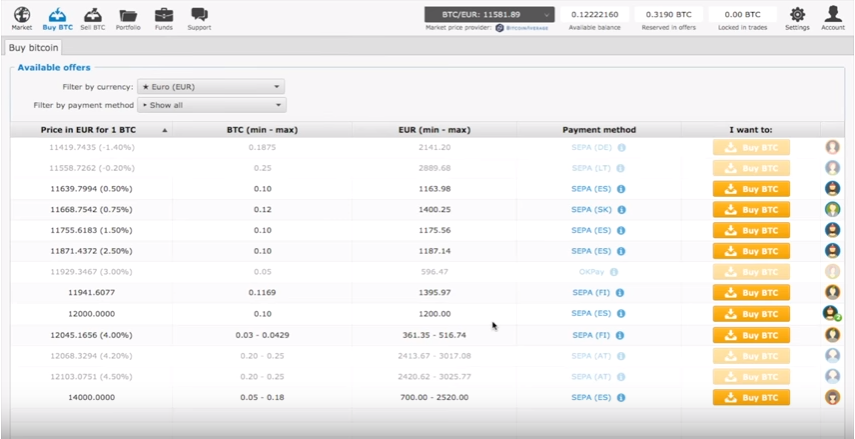Viewport: 855px width, 439px height.
Task: Click the Payment method column header
Action: click(599, 130)
